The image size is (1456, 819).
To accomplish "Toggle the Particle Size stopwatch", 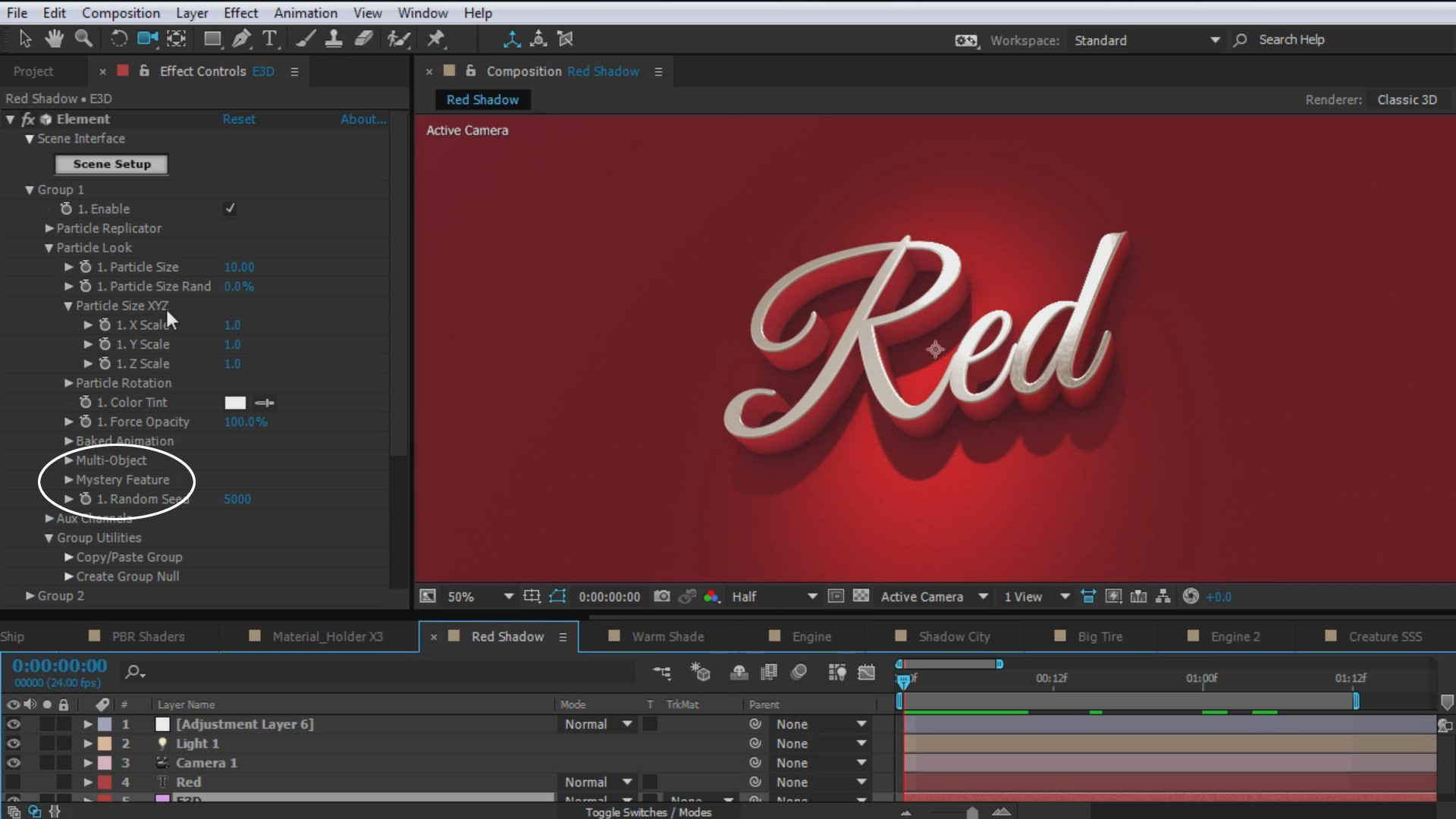I will click(x=86, y=267).
